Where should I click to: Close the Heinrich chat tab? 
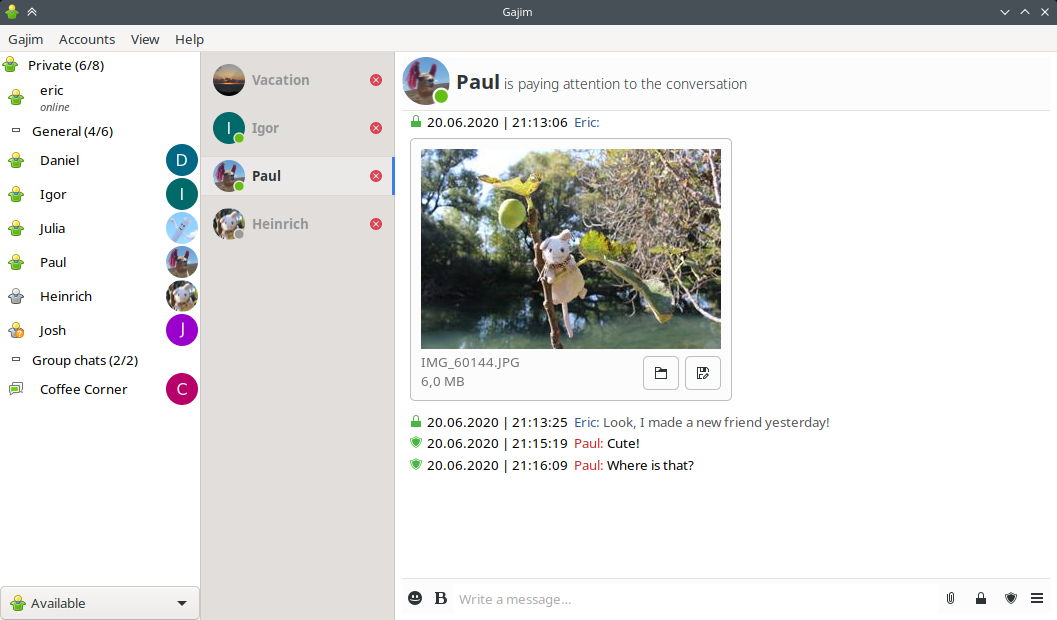pyautogui.click(x=376, y=224)
